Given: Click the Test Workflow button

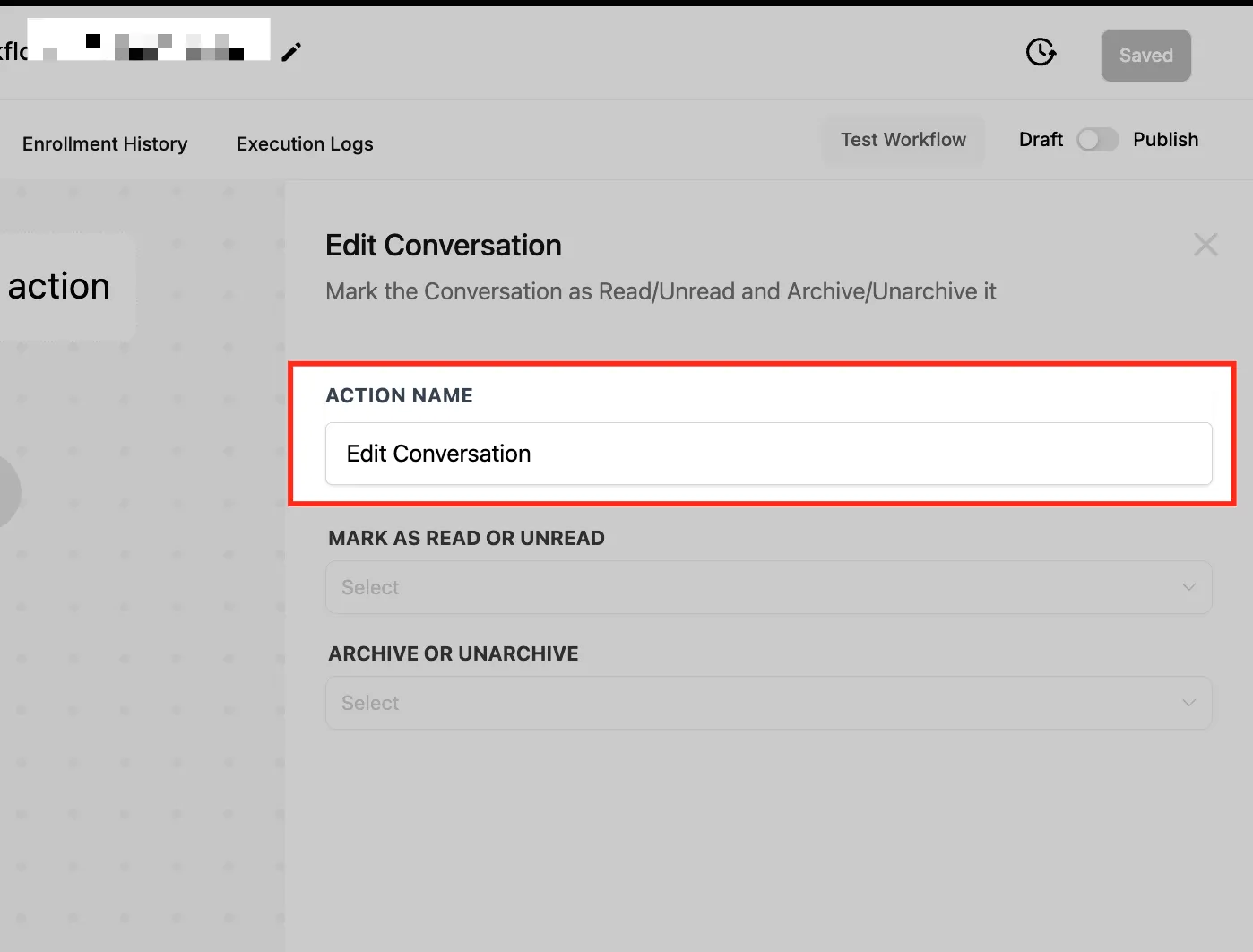Looking at the screenshot, I should (903, 140).
